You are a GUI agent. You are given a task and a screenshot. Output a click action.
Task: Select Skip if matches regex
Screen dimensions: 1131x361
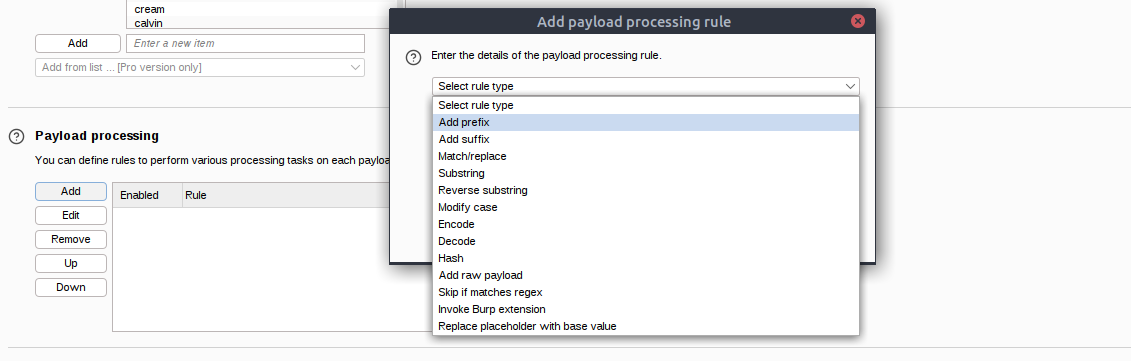click(646, 292)
